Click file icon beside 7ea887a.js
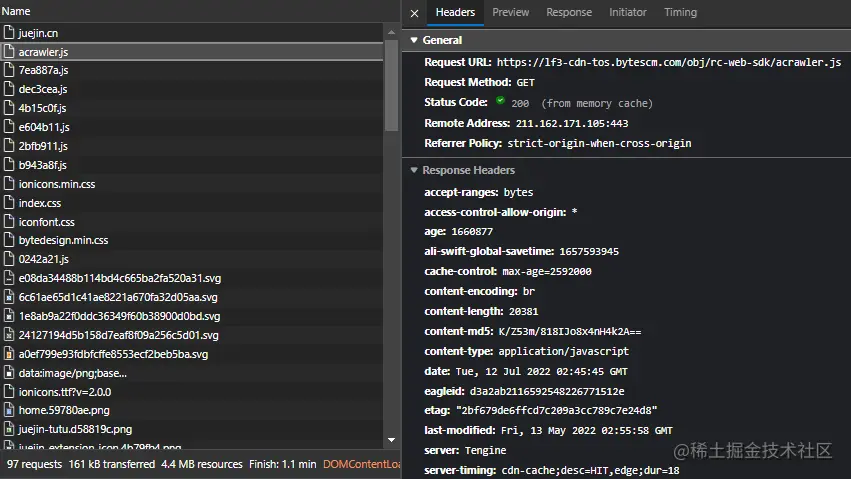 coord(9,70)
